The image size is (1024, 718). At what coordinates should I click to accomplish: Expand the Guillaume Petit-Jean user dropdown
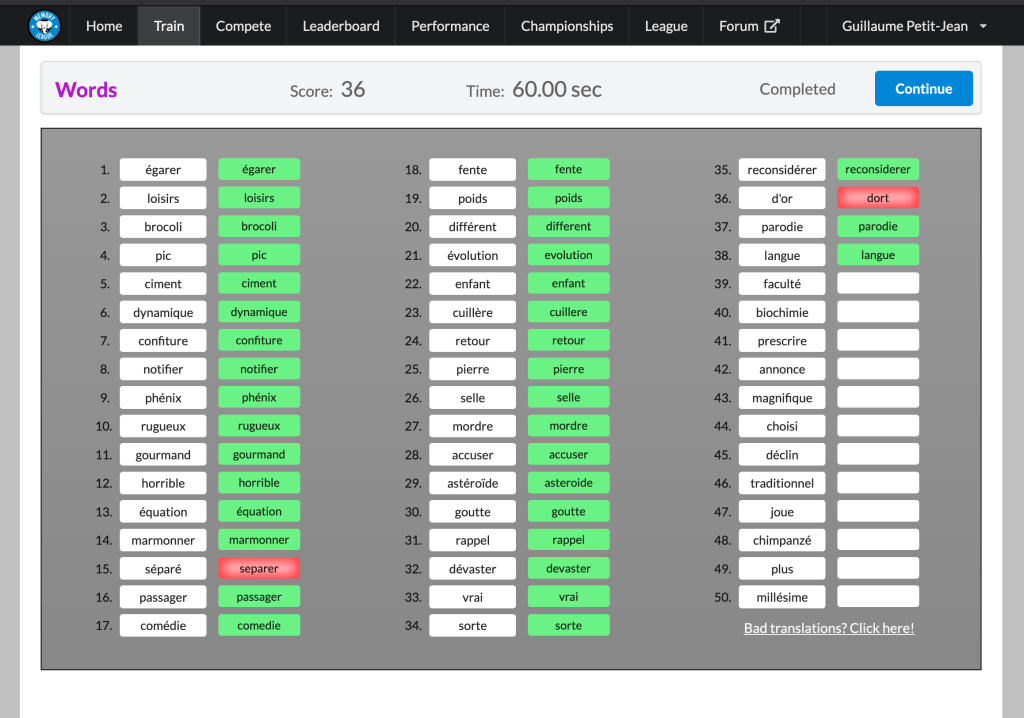pyautogui.click(x=914, y=26)
